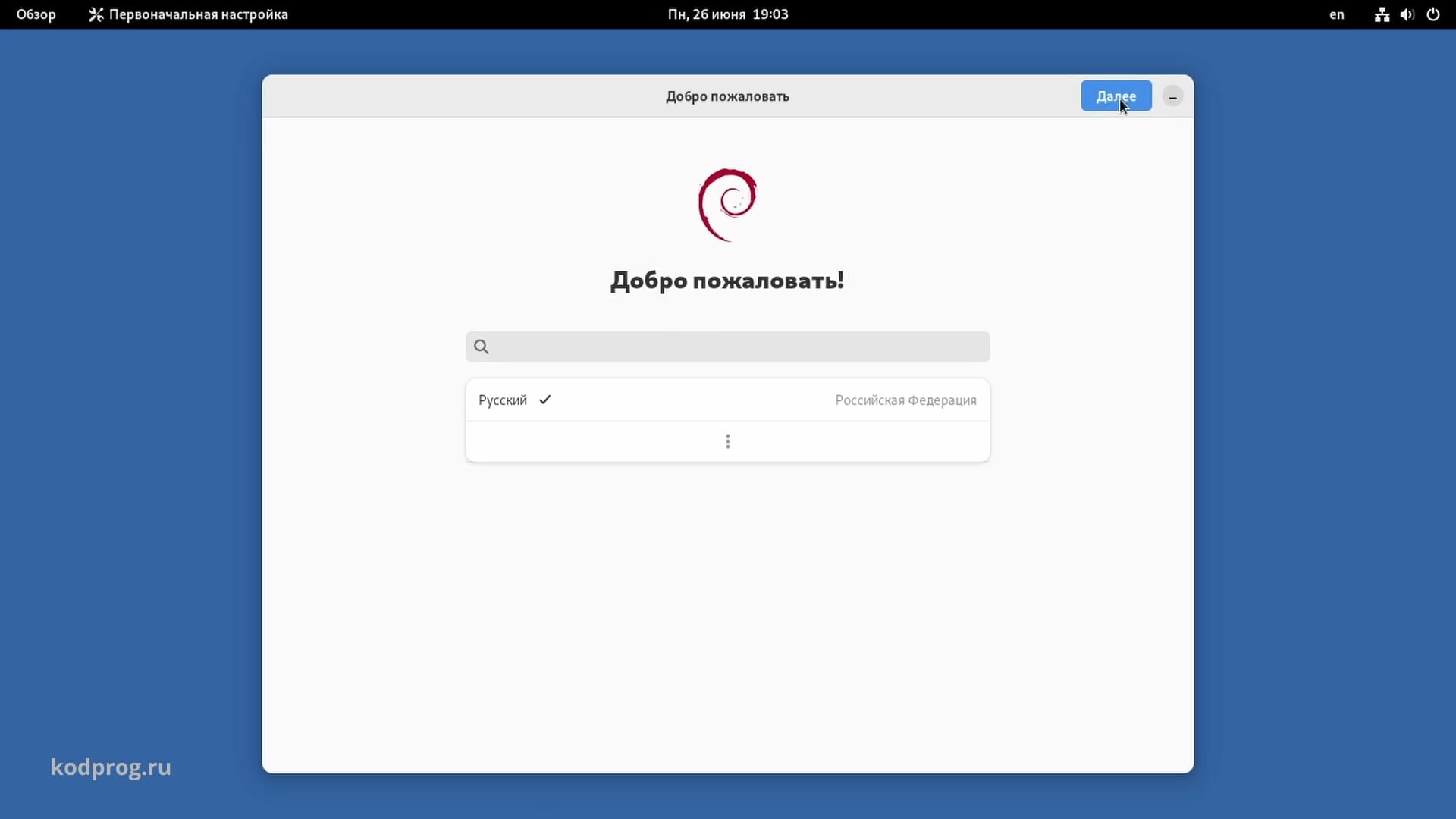This screenshot has width=1456, height=819.
Task: Open the en keyboard layout switcher
Action: pos(1337,14)
